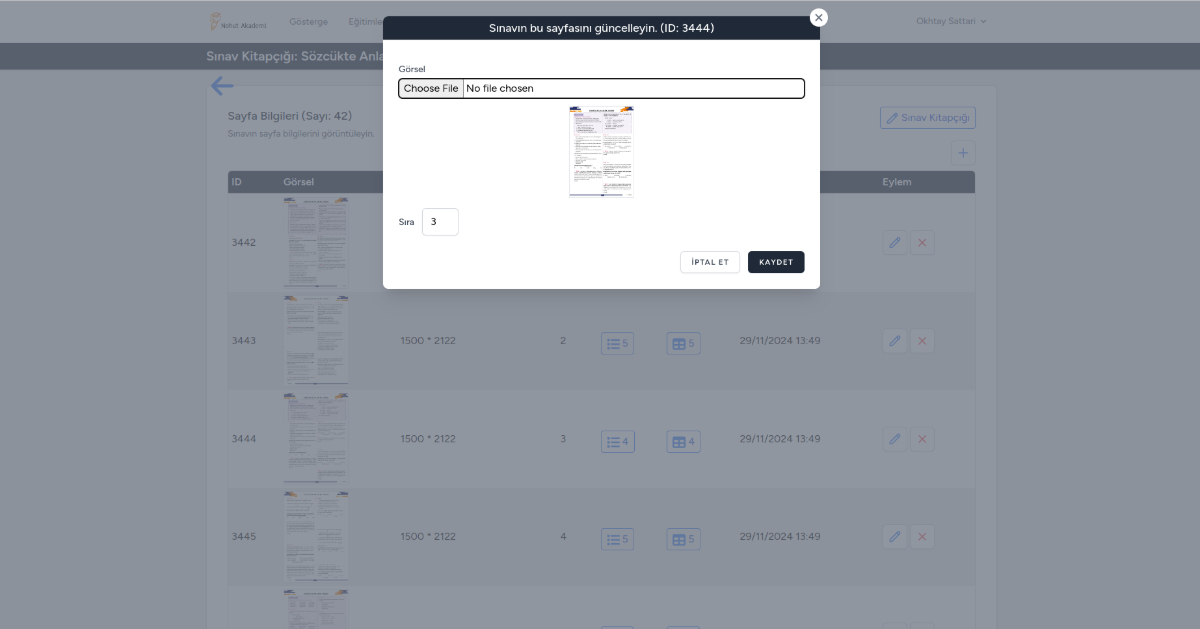Open the table icon with 4 in row 3444

point(683,441)
